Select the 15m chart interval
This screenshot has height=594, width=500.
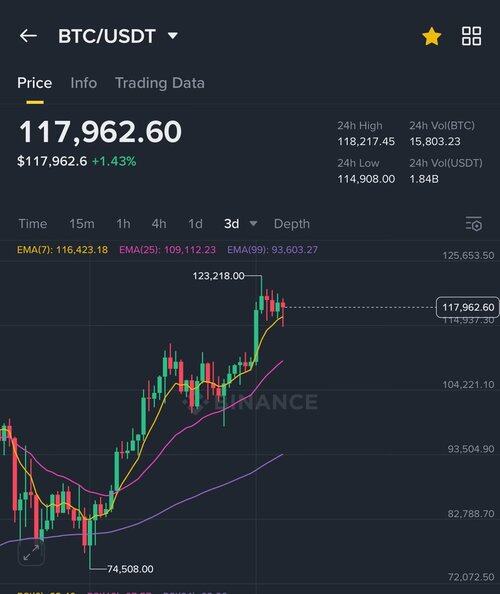click(82, 224)
